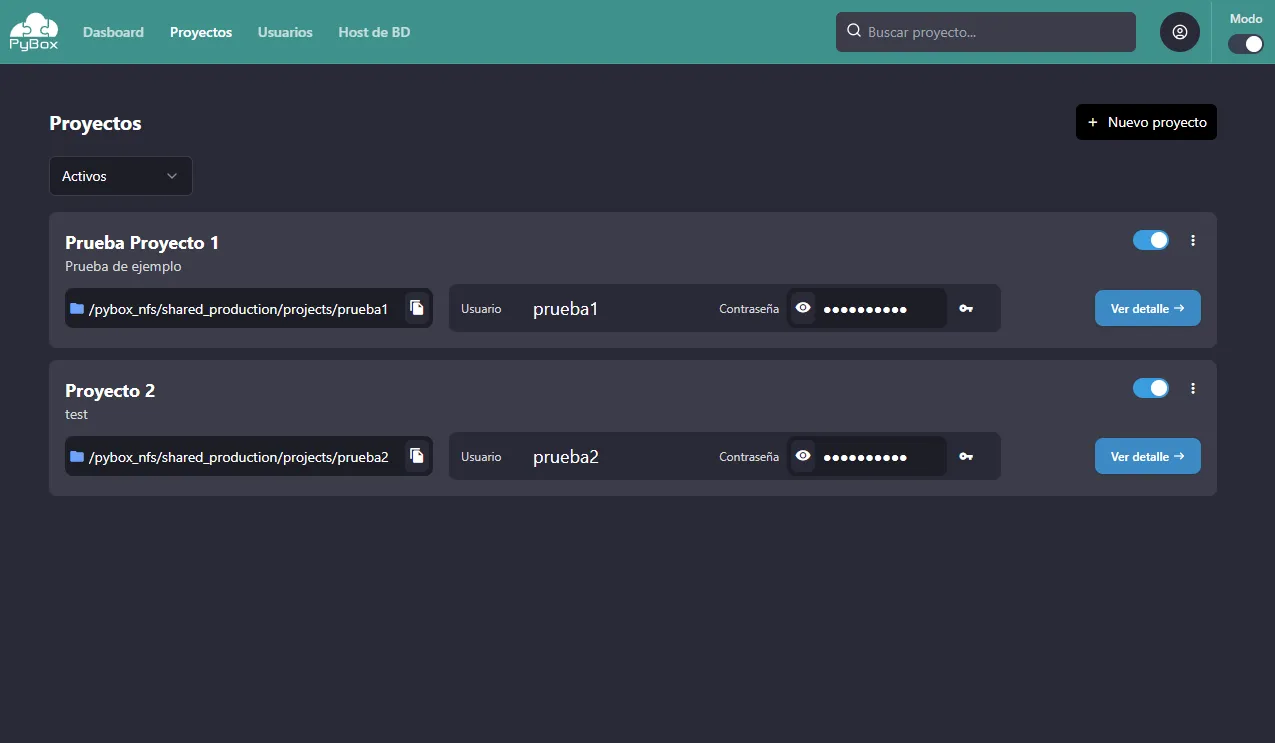Image resolution: width=1275 pixels, height=743 pixels.
Task: Expand the Activos filter dropdown
Action: 121,176
